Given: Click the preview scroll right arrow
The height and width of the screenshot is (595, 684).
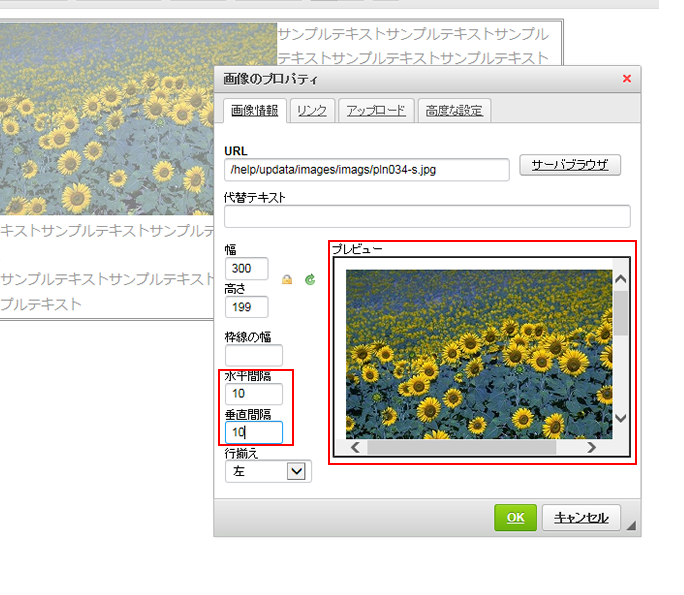Looking at the screenshot, I should tap(591, 448).
